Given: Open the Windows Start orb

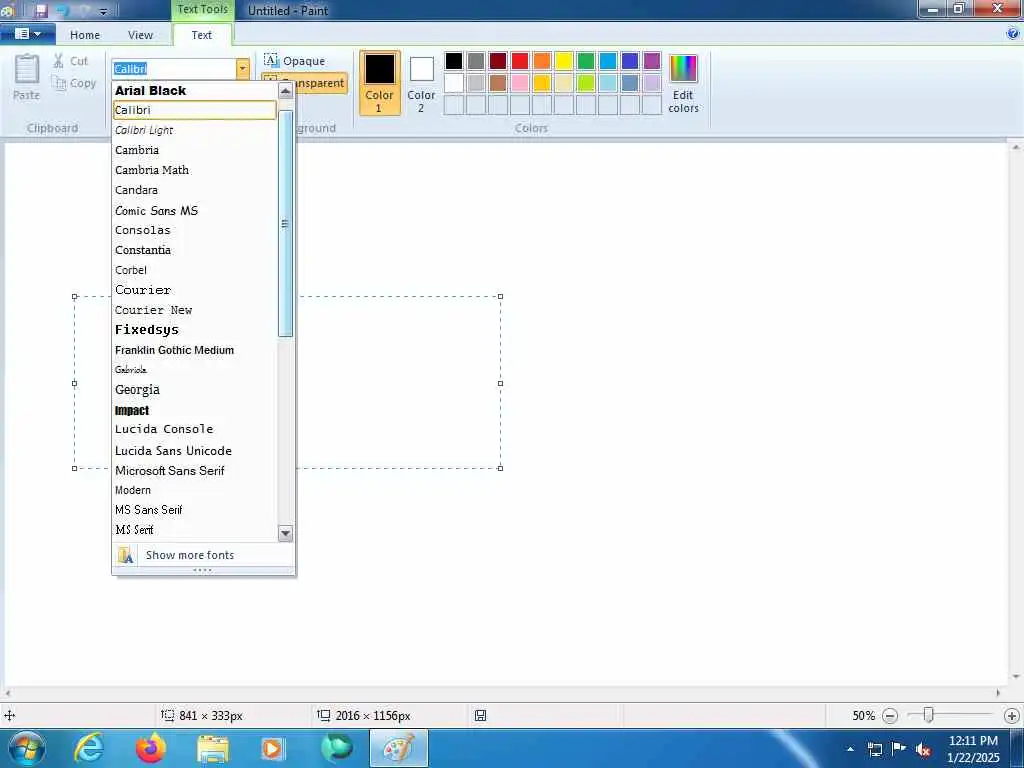Looking at the screenshot, I should point(26,748).
